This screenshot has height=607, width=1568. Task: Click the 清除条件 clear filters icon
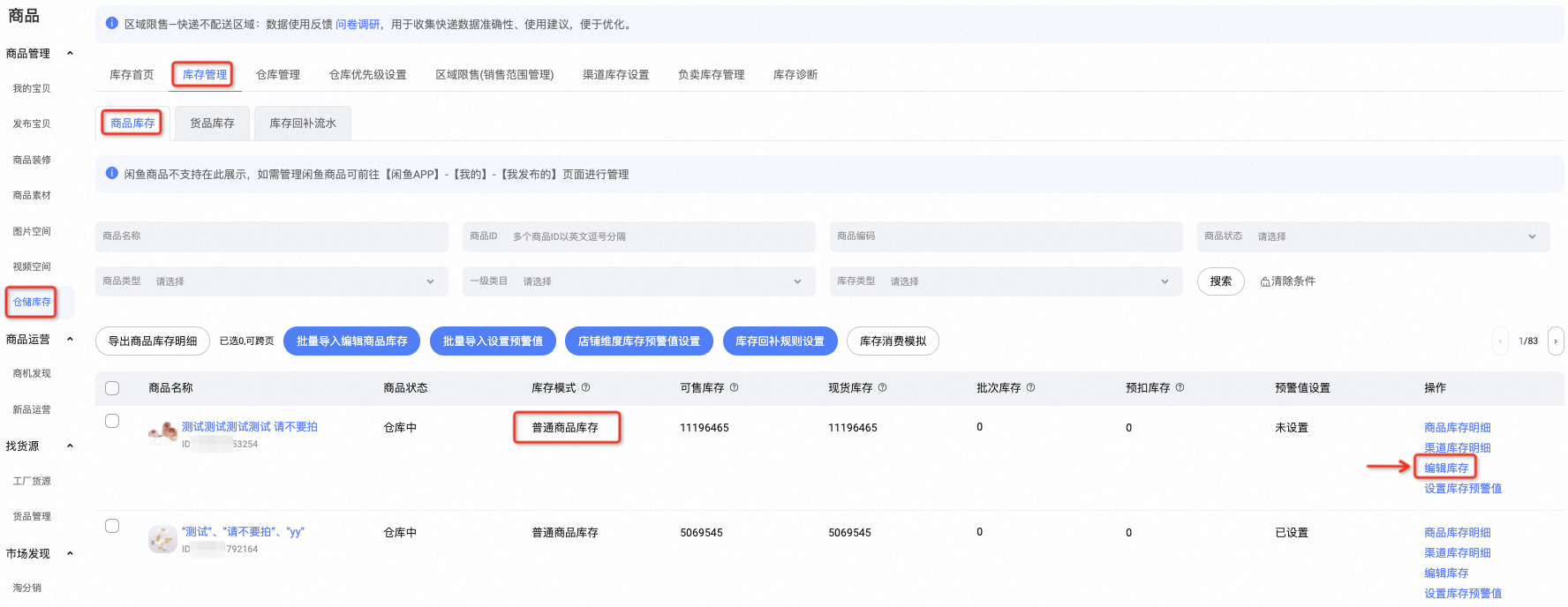click(x=1265, y=281)
